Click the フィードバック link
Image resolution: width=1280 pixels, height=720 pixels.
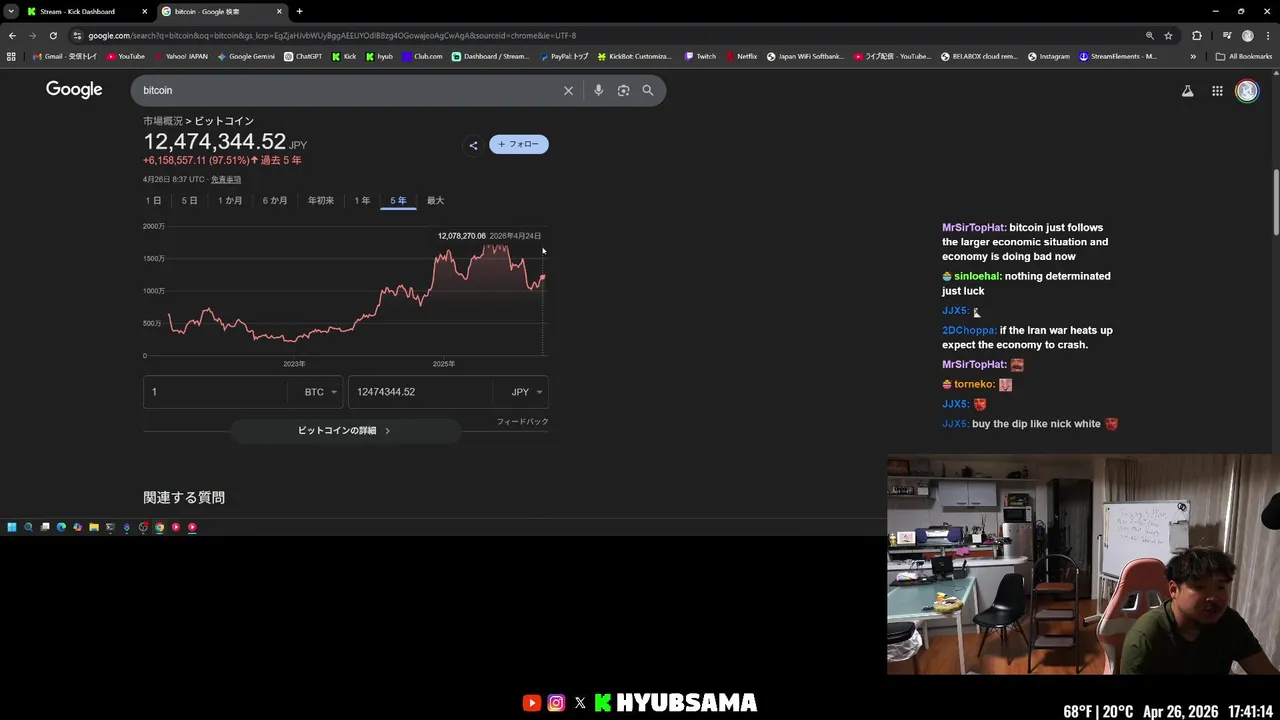(x=522, y=422)
